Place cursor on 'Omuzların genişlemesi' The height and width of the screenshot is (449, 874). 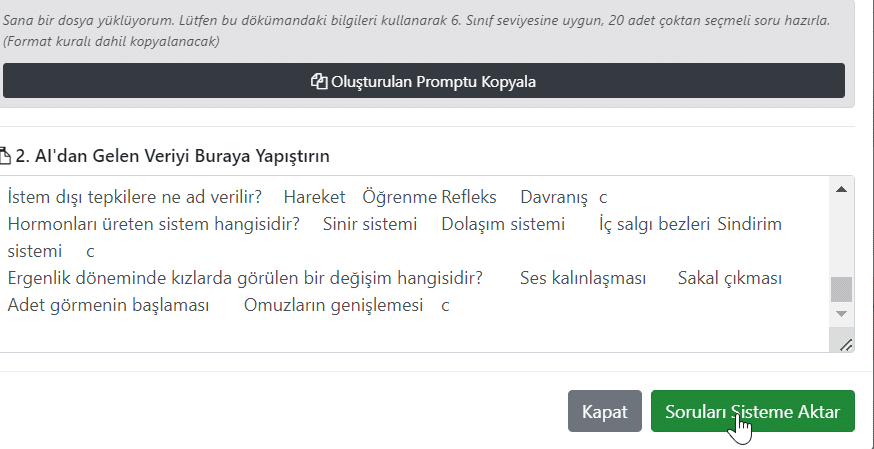pos(334,305)
